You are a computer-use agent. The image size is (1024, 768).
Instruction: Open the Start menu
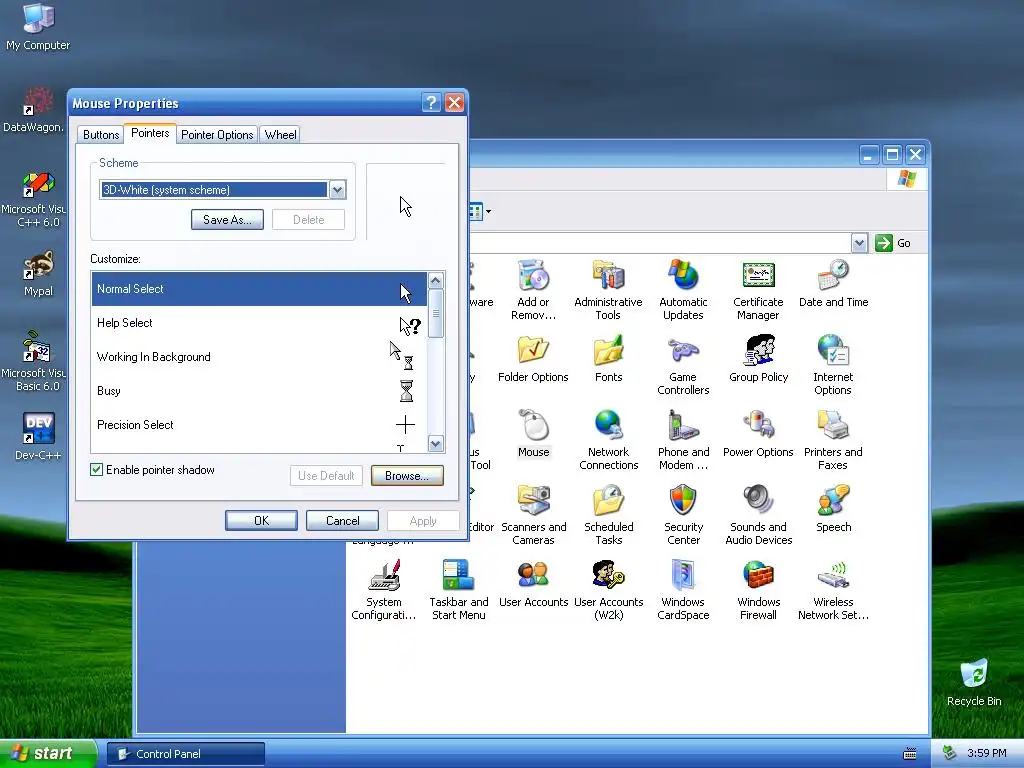click(x=48, y=754)
